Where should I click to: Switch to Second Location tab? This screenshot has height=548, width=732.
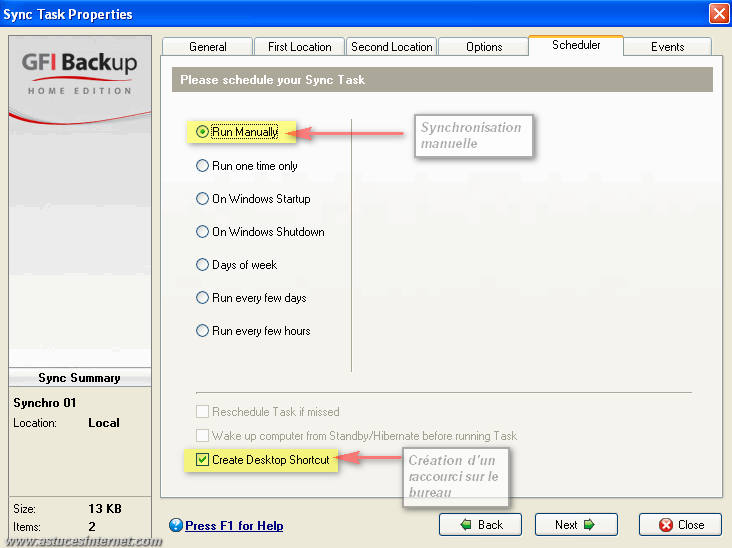[392, 47]
